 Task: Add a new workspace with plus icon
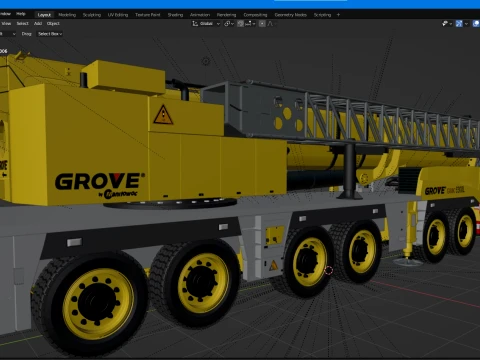[338, 15]
